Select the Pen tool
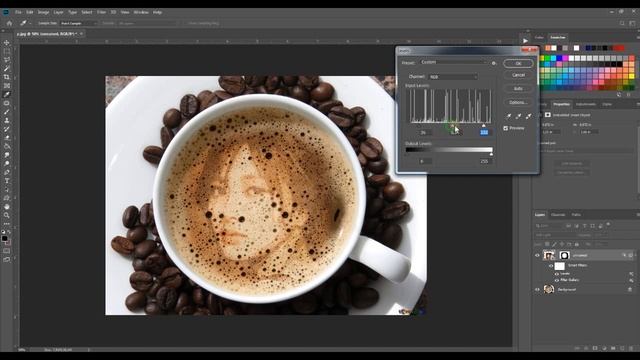Screen dimensions: 640x360 (7, 172)
